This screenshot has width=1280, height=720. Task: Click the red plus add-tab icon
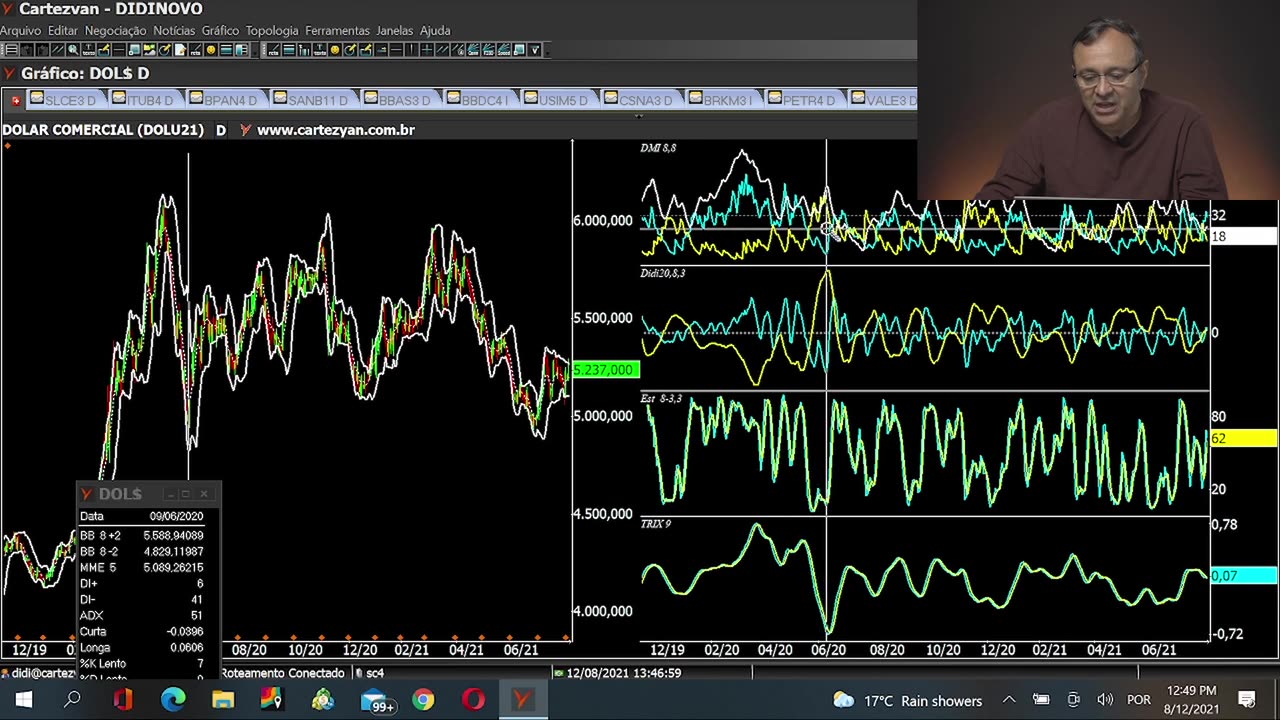(16, 100)
